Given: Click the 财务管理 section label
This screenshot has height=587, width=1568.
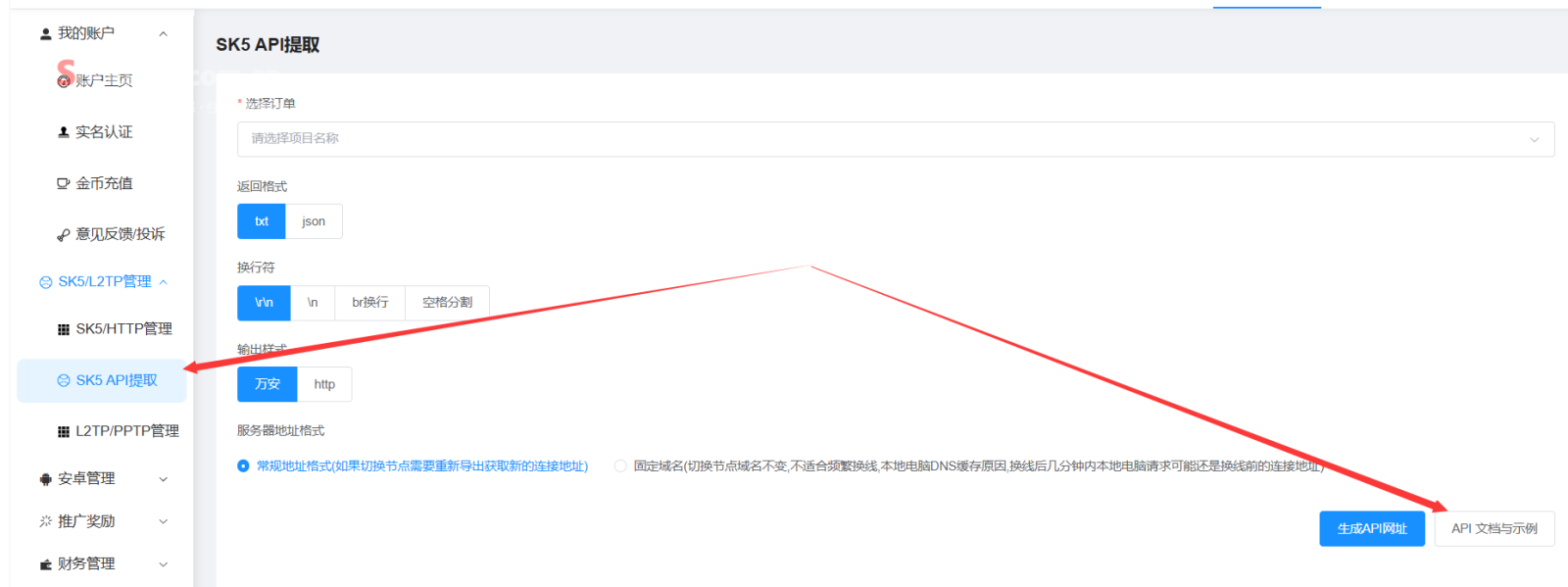Looking at the screenshot, I should coord(86,563).
